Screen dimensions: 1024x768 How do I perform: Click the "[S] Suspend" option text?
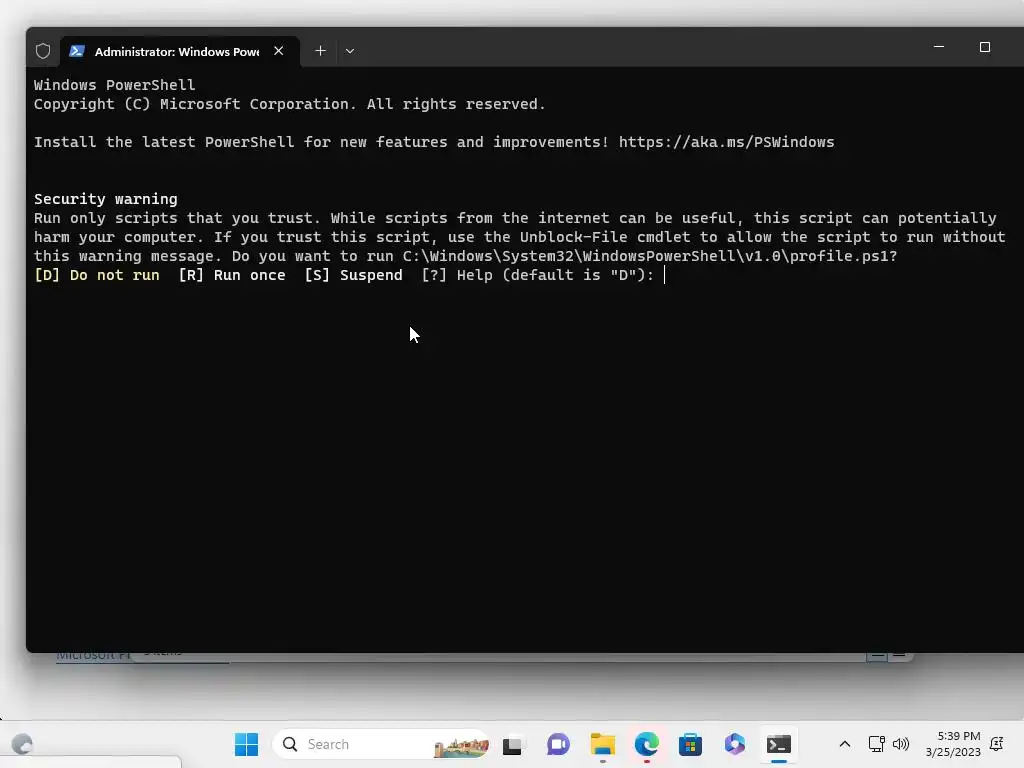(353, 275)
